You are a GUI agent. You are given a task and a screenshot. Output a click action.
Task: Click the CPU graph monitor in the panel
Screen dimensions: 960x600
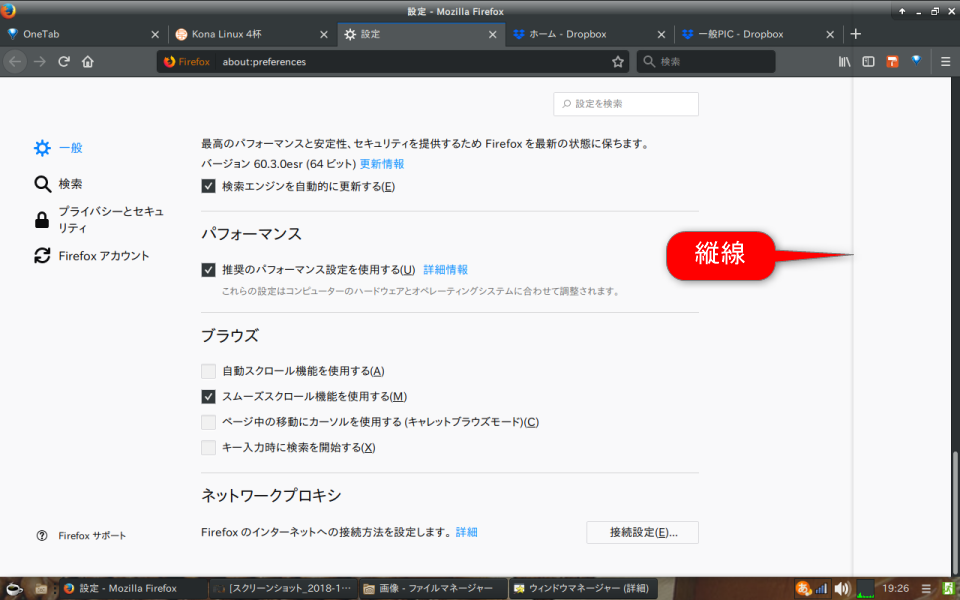865,589
